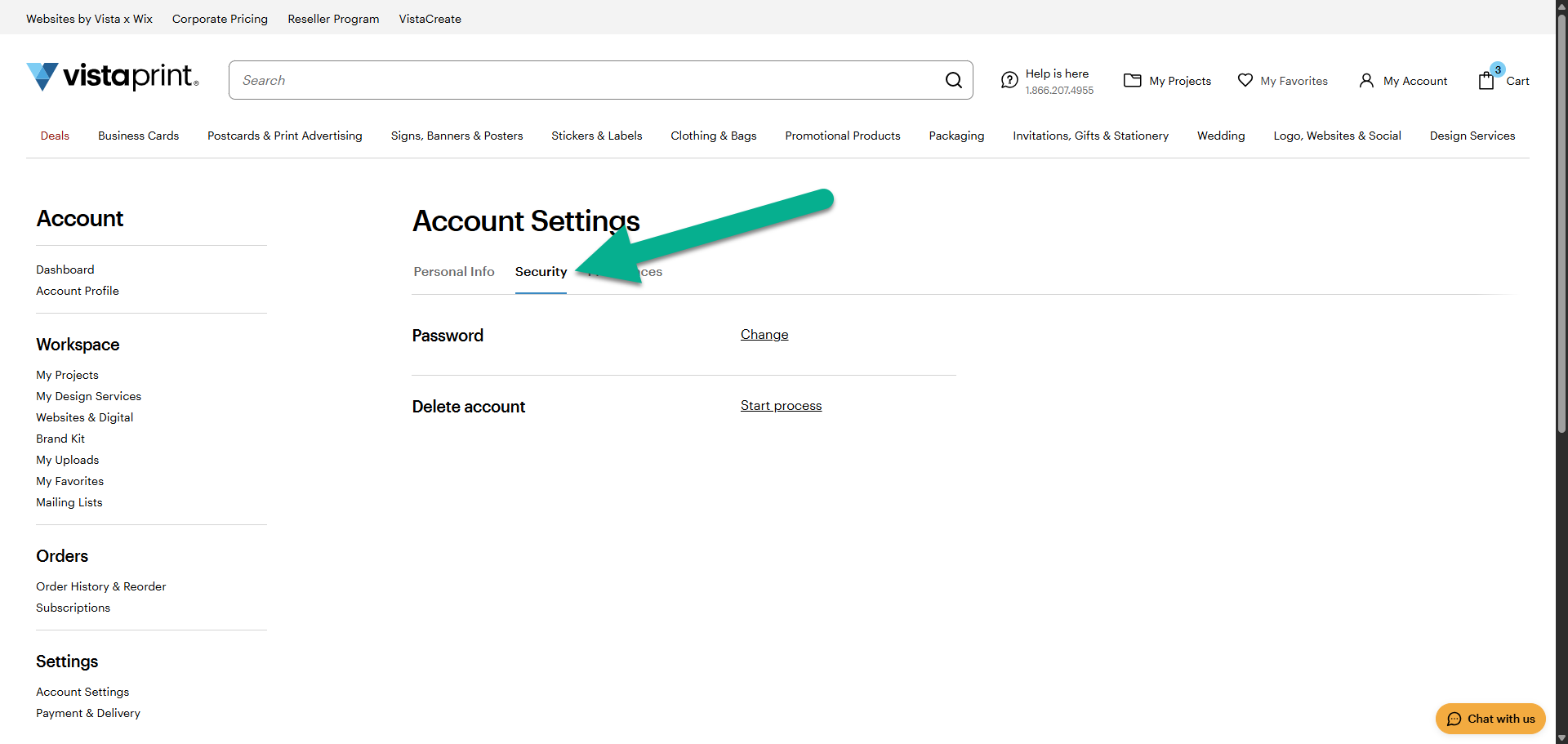The width and height of the screenshot is (1568, 744).
Task: Click Start process to delete account
Action: [781, 406]
